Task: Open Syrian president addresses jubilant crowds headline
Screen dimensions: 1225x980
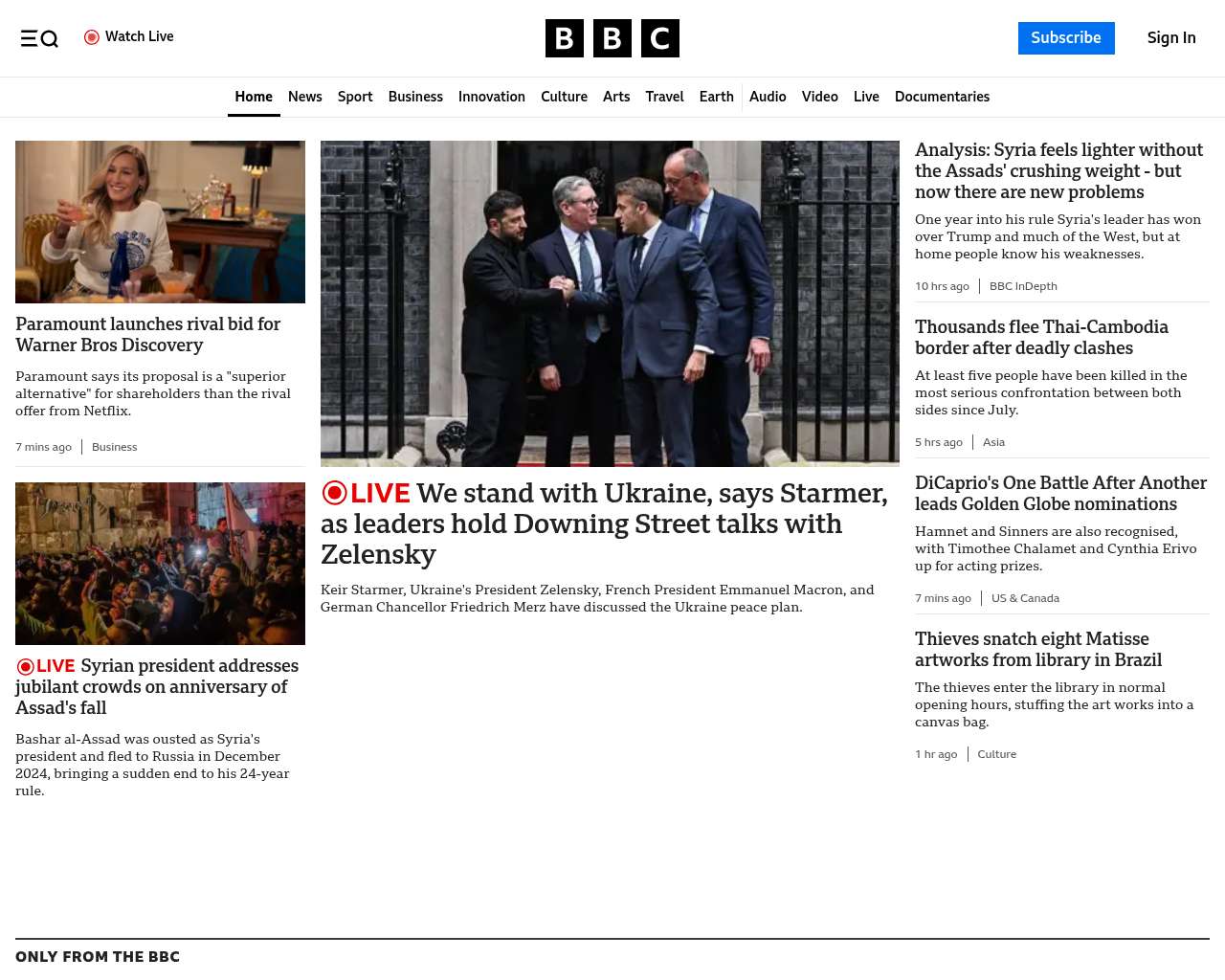Action: (x=157, y=687)
